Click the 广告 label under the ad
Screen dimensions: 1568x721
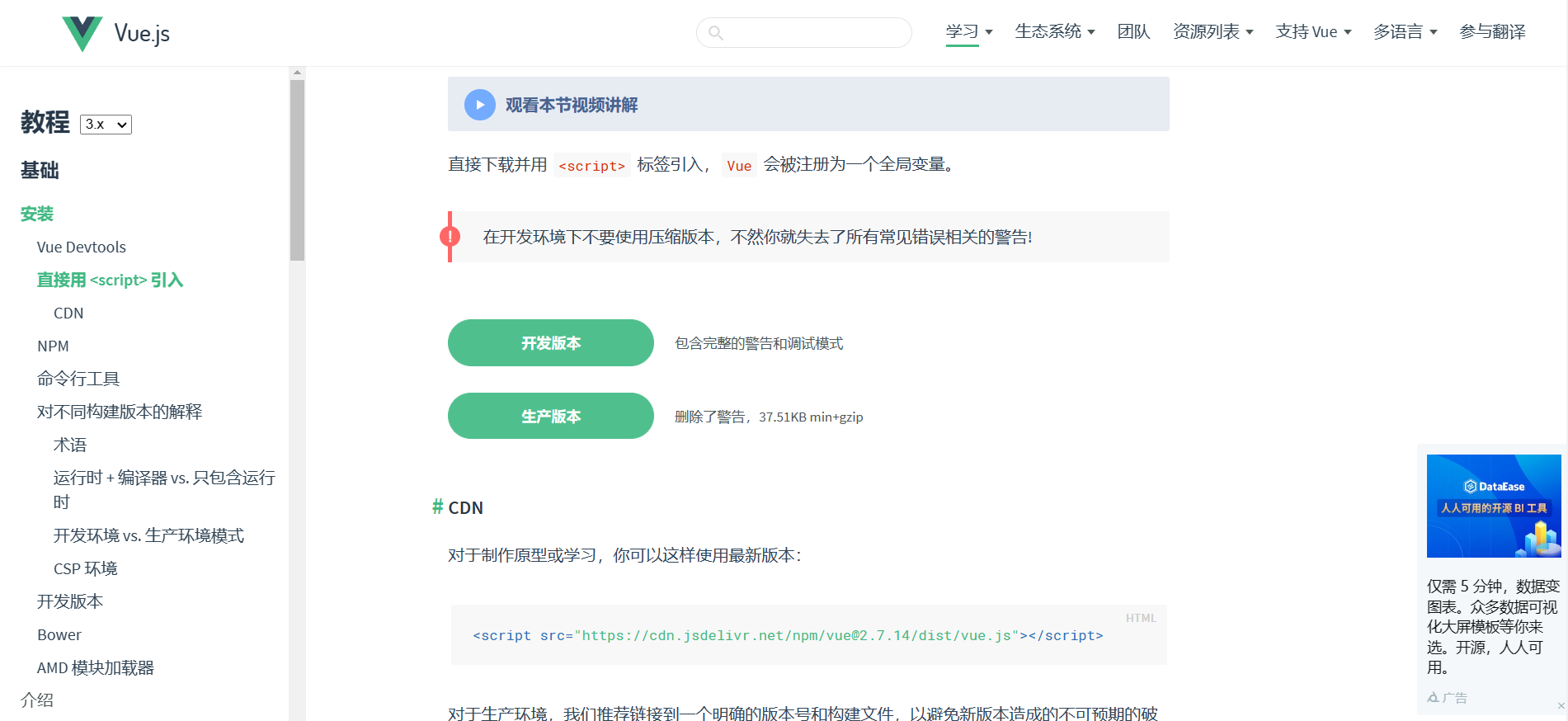[x=1455, y=698]
